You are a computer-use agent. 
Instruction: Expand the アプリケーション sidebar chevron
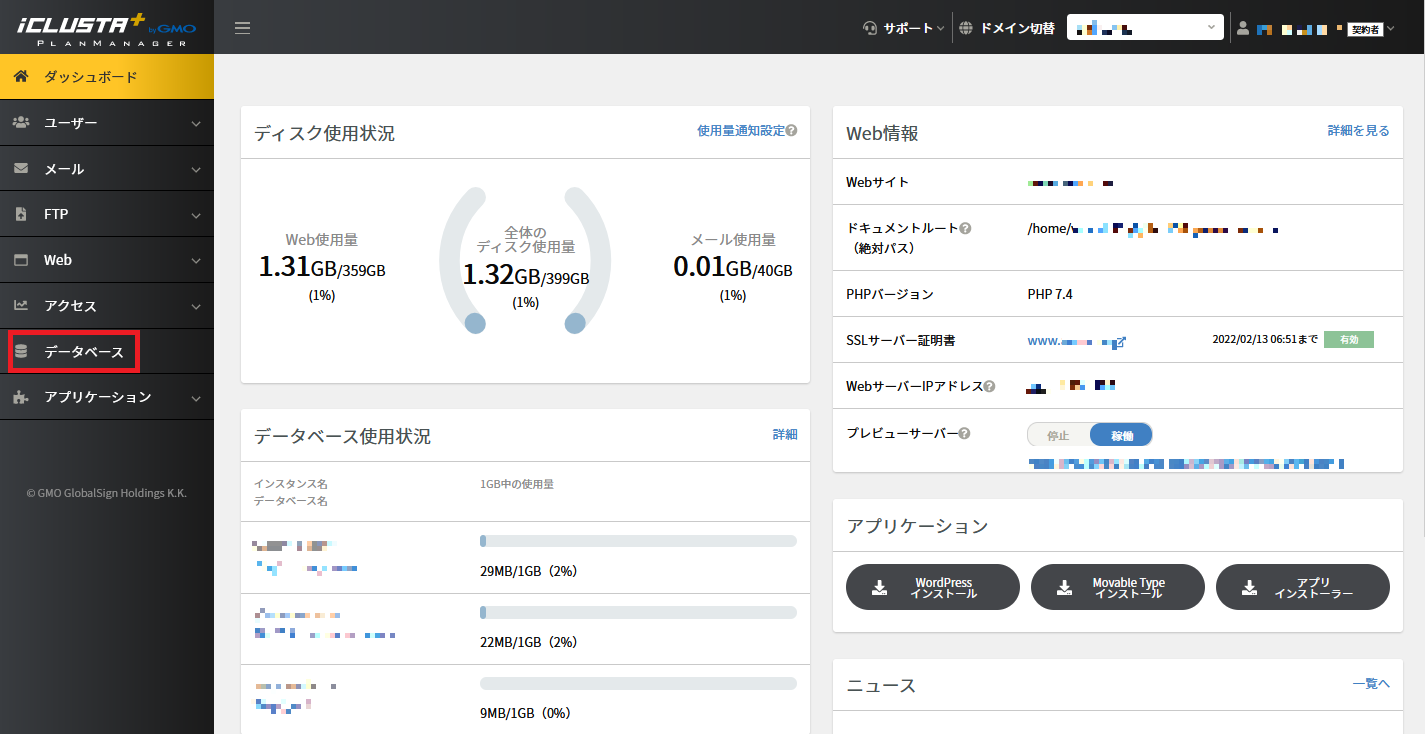click(196, 398)
